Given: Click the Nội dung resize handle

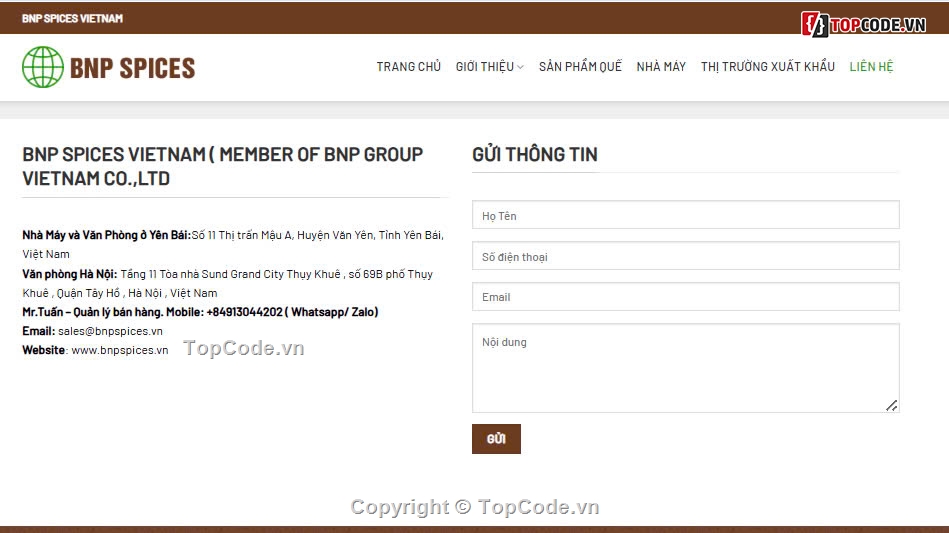Looking at the screenshot, I should [x=892, y=405].
